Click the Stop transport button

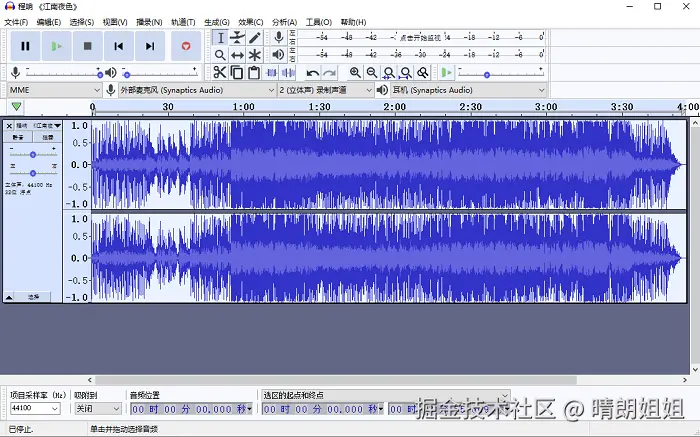click(x=88, y=46)
